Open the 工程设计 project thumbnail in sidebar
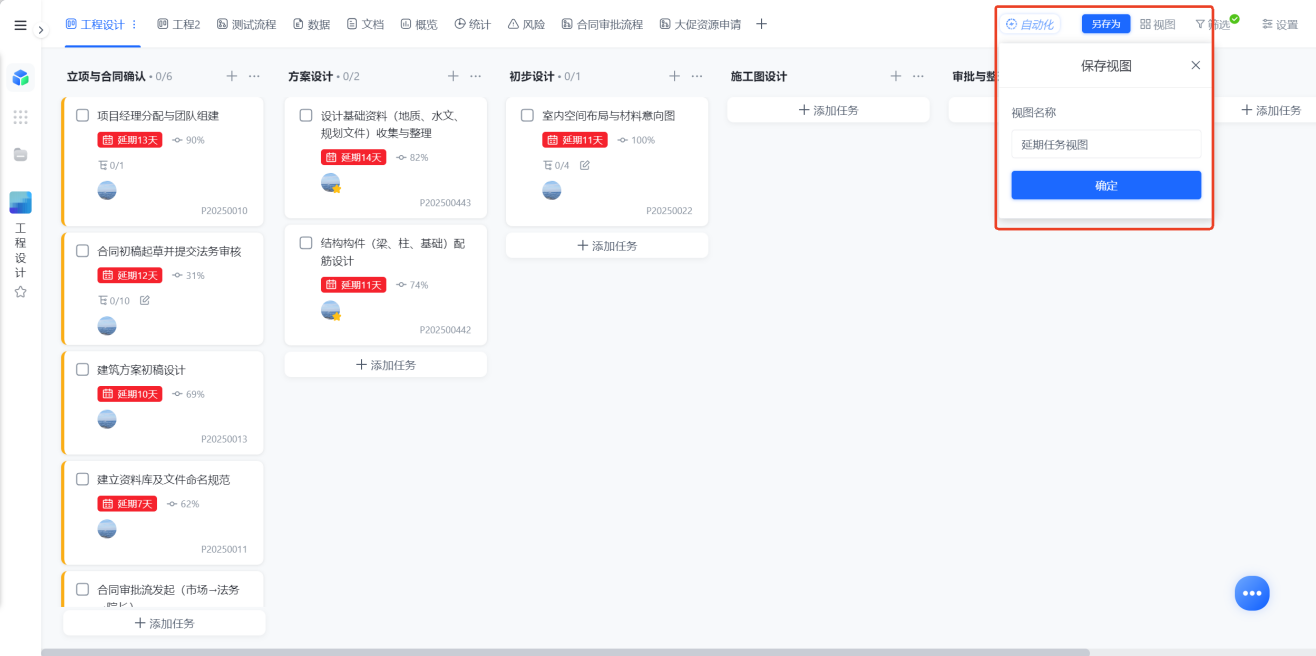Screen dimensions: 1316x656 point(20,202)
